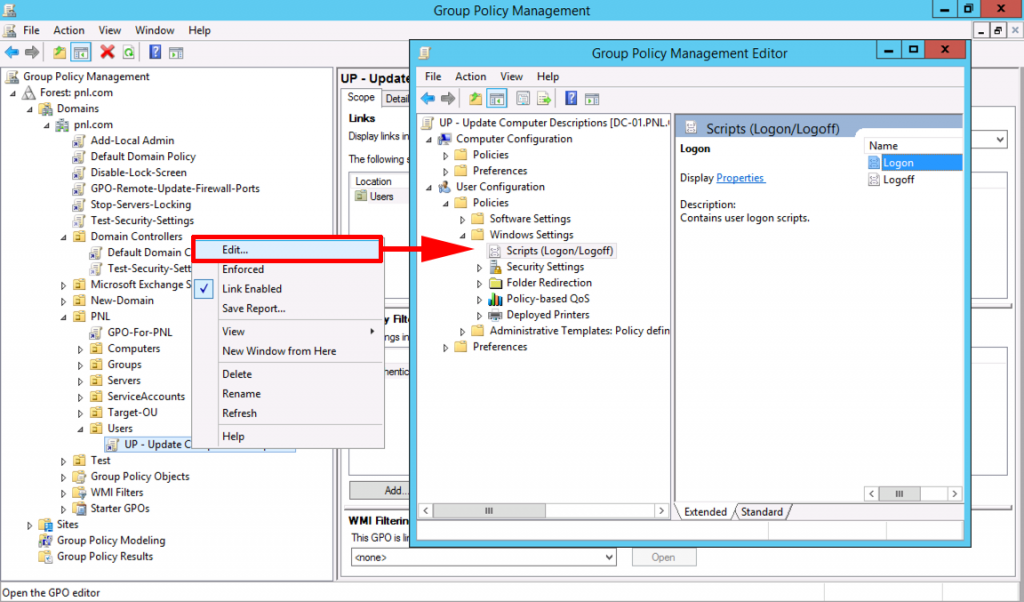The width and height of the screenshot is (1024, 602).
Task: Switch to the Standard tab in the editor
Action: [761, 511]
